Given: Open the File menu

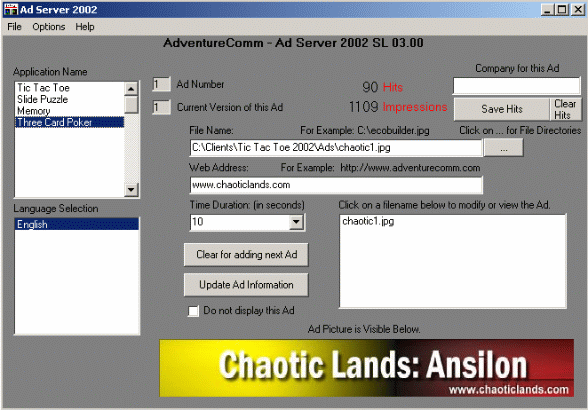Looking at the screenshot, I should click(14, 27).
